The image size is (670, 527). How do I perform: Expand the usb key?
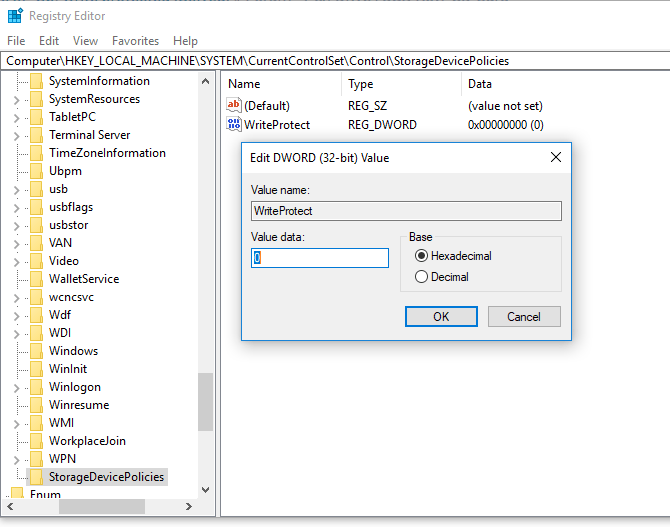(16, 190)
